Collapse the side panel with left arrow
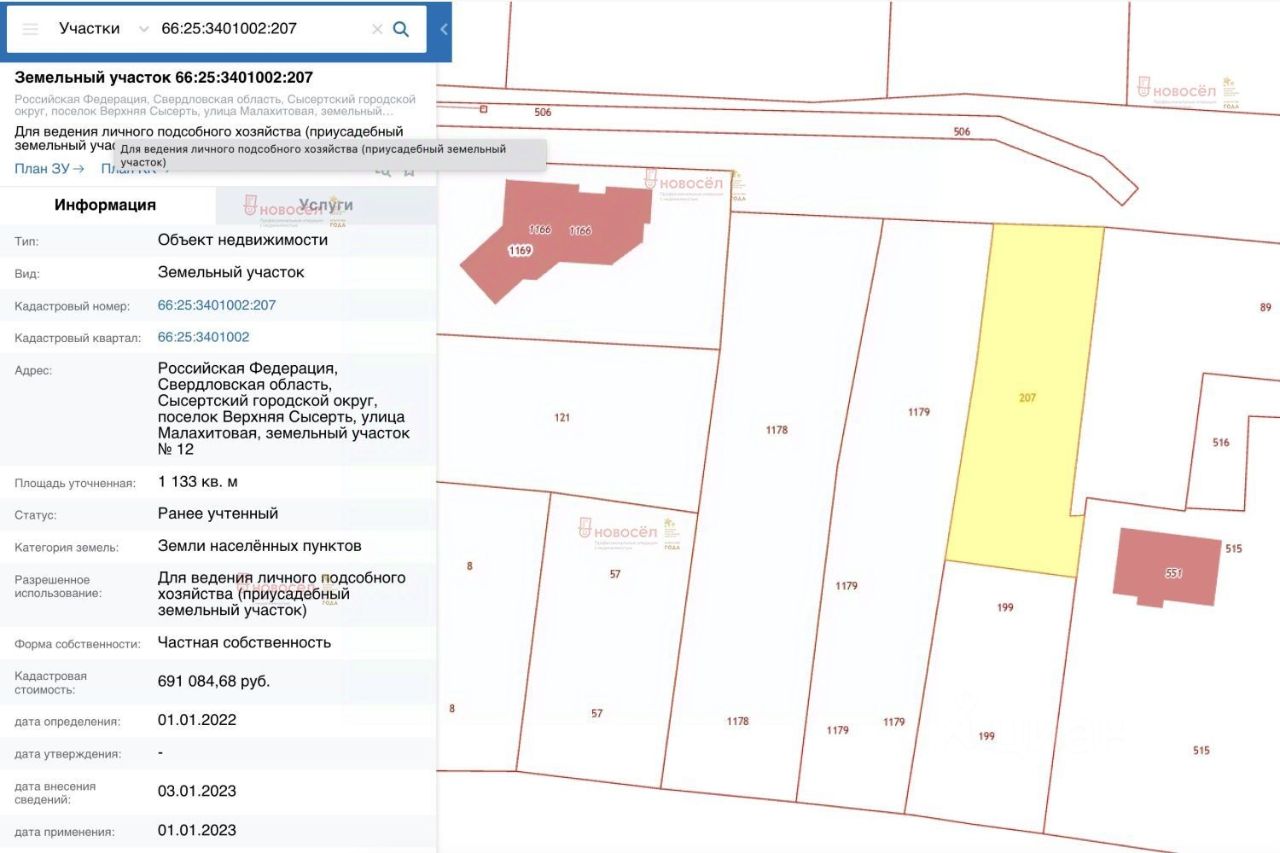The image size is (1280, 853). 444,29
